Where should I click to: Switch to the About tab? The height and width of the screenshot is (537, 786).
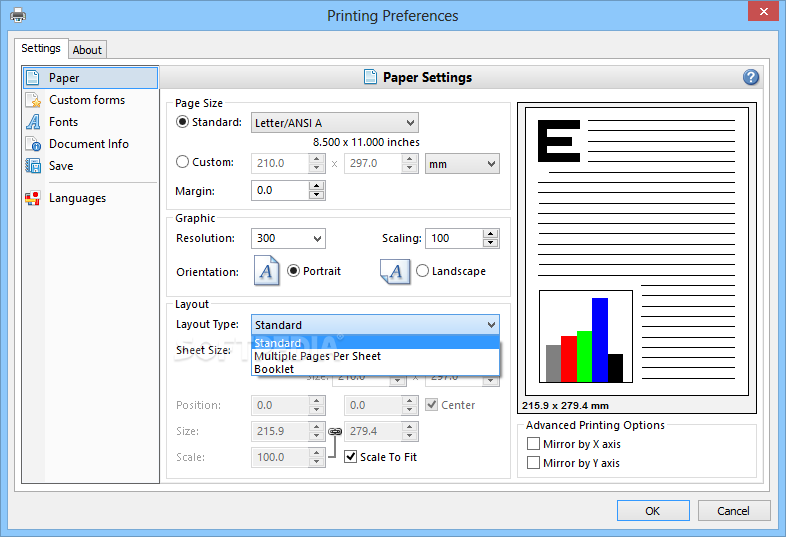[x=87, y=50]
